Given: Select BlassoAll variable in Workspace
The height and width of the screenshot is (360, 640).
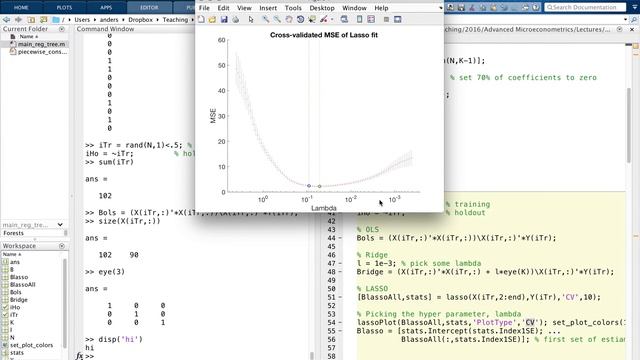Looking at the screenshot, I should (22, 284).
